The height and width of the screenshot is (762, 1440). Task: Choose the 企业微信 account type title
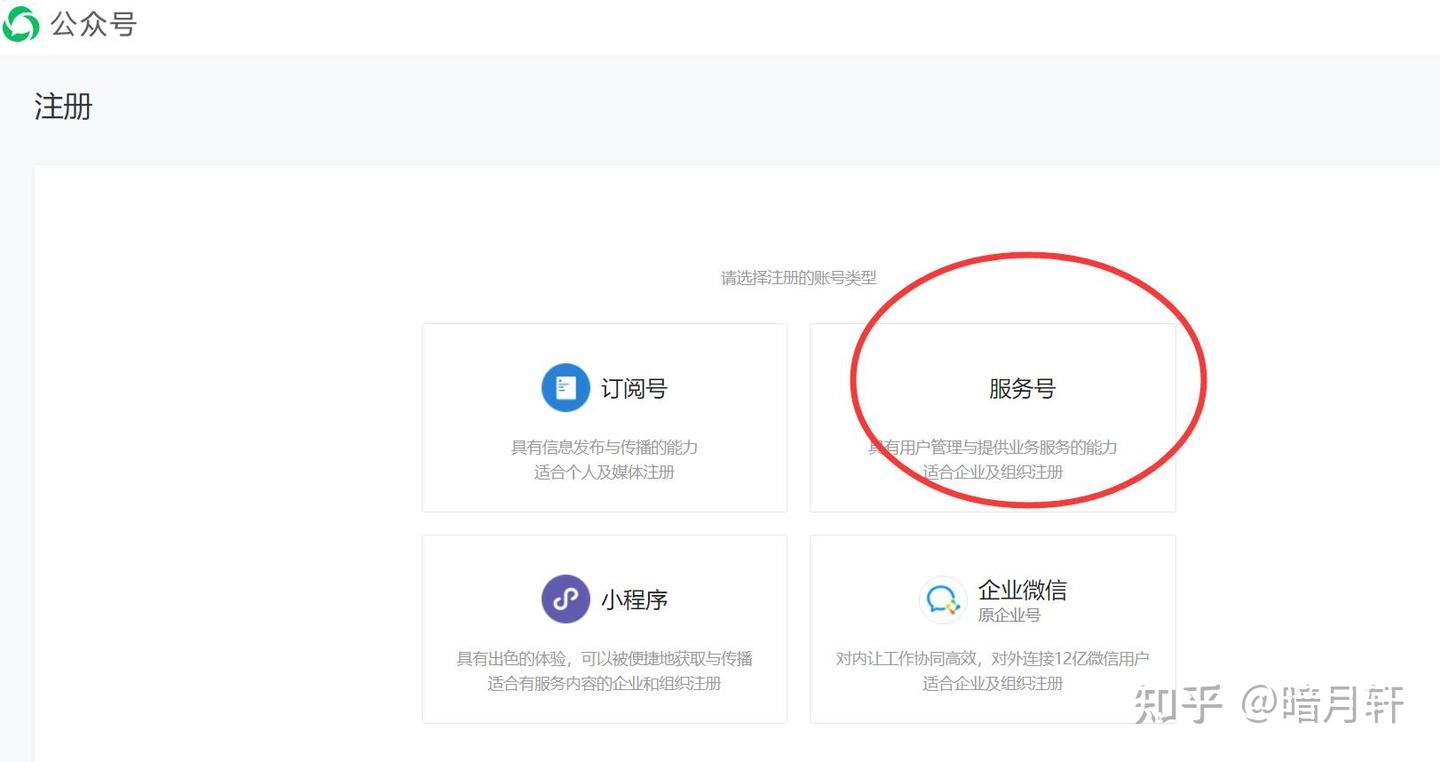pyautogui.click(x=1022, y=590)
